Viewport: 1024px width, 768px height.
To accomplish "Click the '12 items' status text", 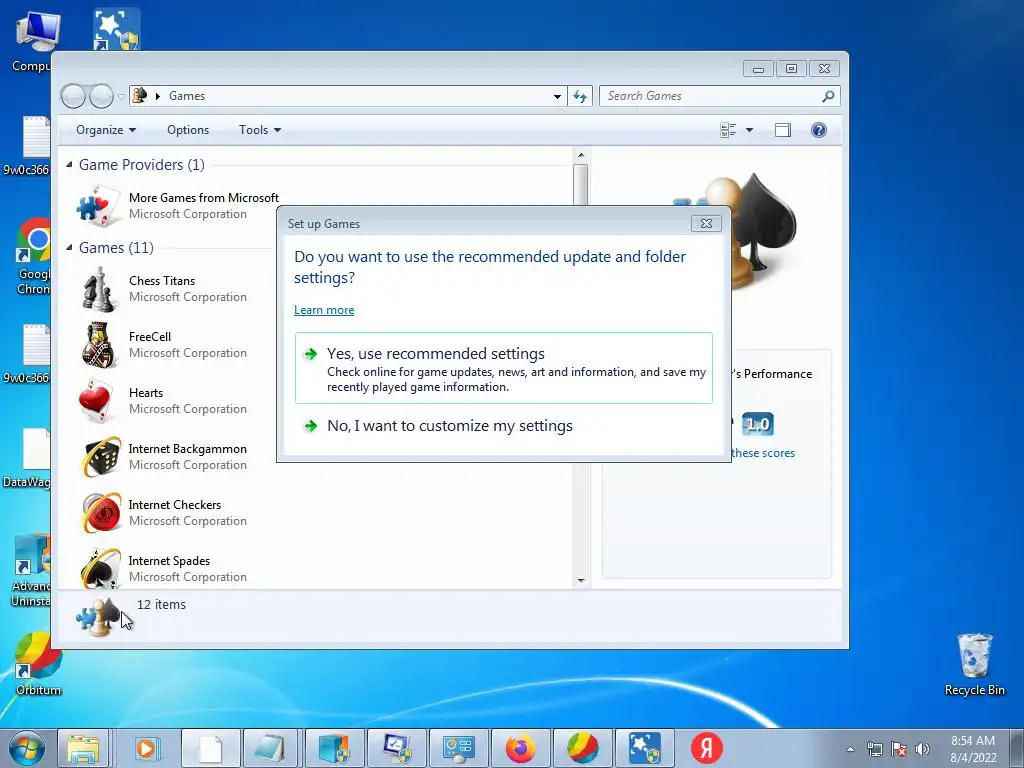I will [161, 605].
